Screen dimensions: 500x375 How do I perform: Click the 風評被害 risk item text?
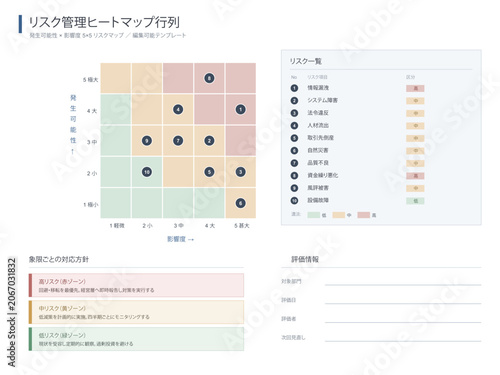[318, 188]
